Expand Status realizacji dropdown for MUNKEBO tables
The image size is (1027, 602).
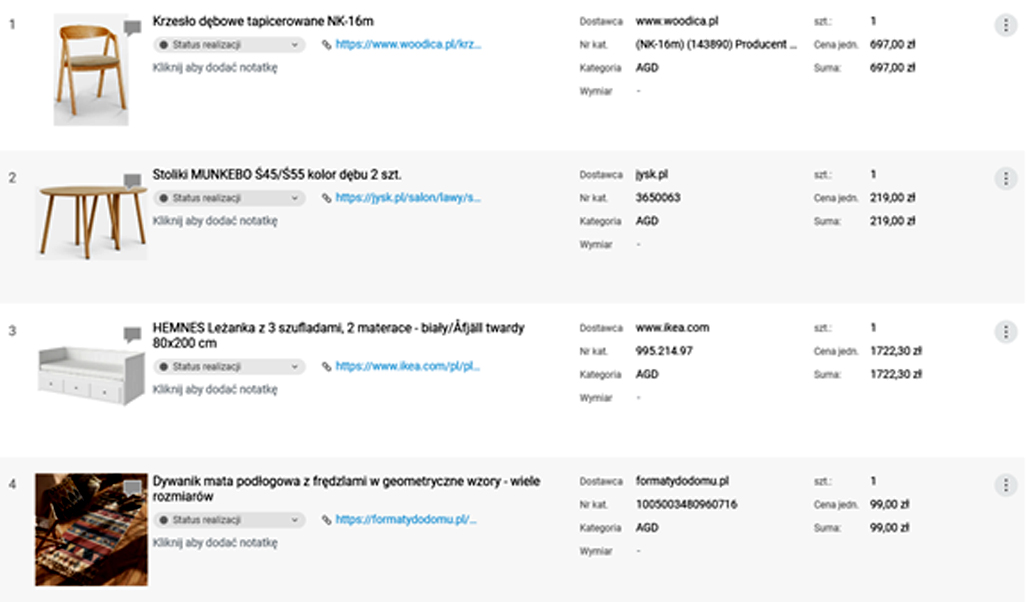pyautogui.click(x=228, y=198)
